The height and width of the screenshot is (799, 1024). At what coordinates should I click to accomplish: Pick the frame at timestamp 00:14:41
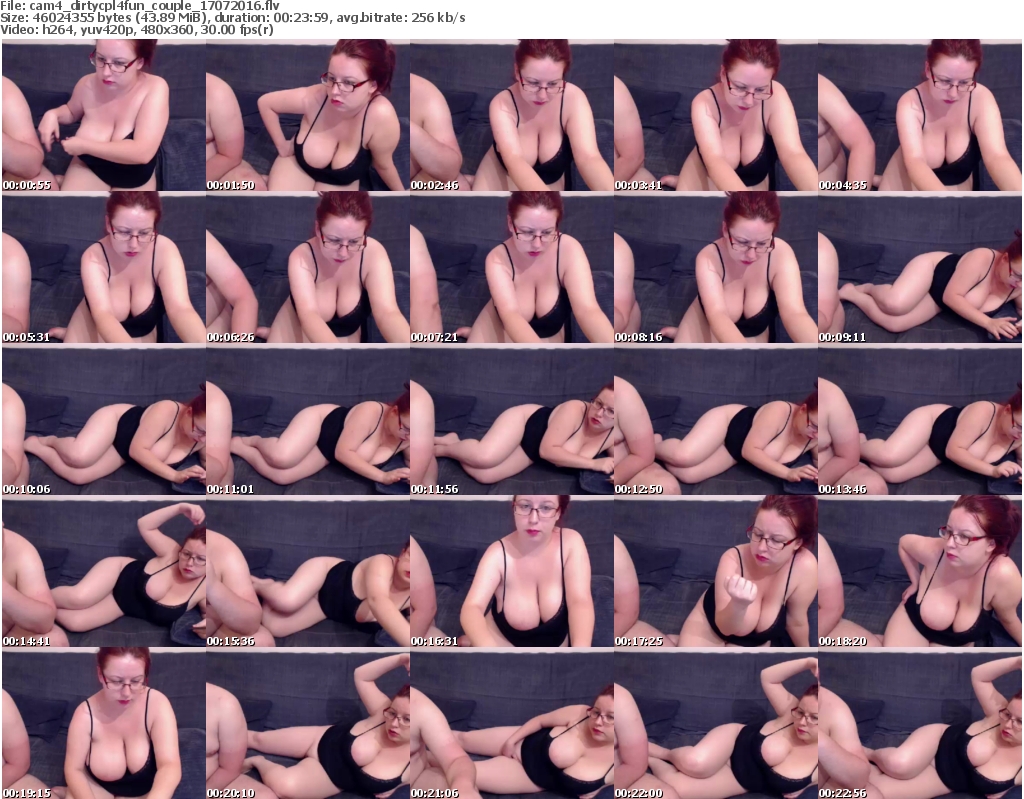coord(104,572)
